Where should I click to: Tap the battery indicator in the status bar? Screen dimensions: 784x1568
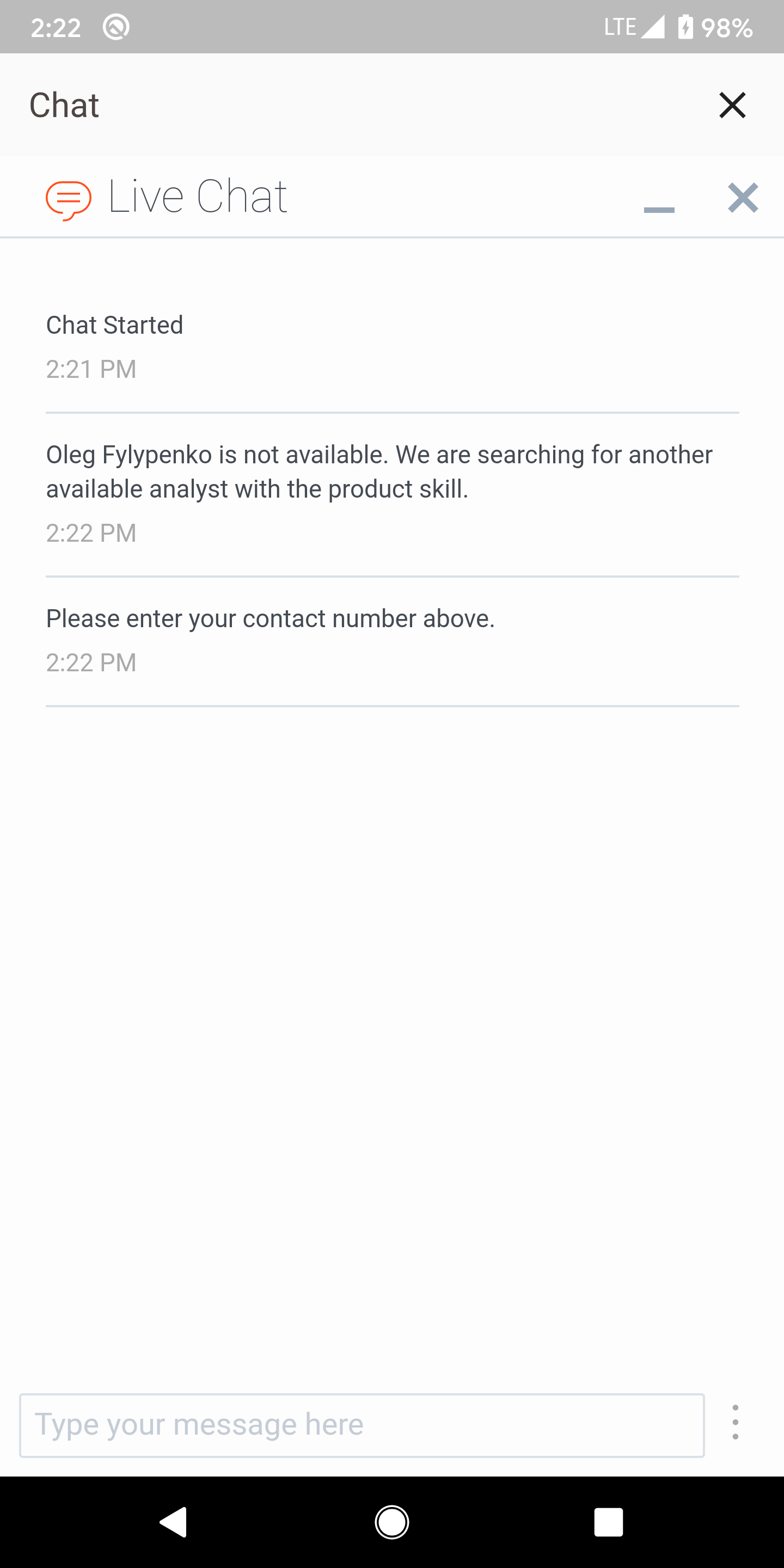click(x=686, y=27)
